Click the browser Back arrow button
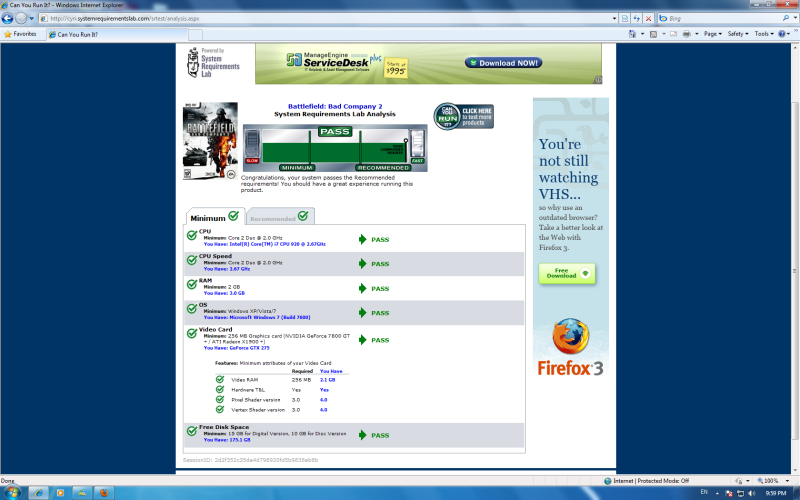Viewport: 800px width, 500px height. 8,18
